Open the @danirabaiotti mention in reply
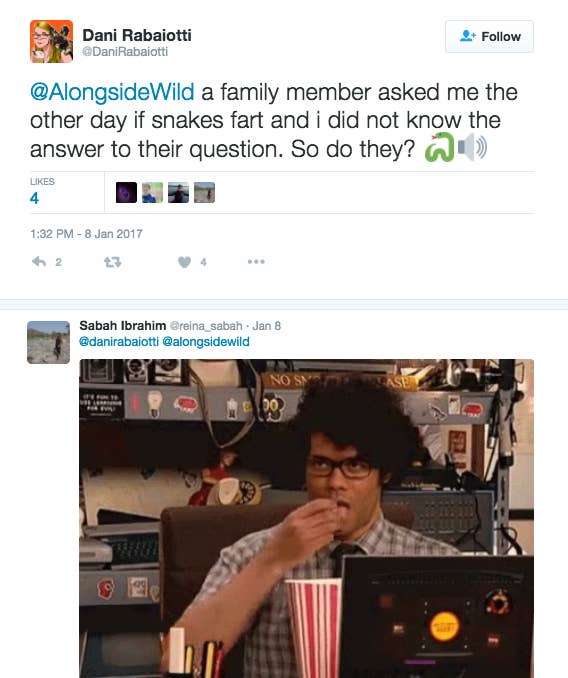Image resolution: width=568 pixels, height=678 pixels. (119, 342)
